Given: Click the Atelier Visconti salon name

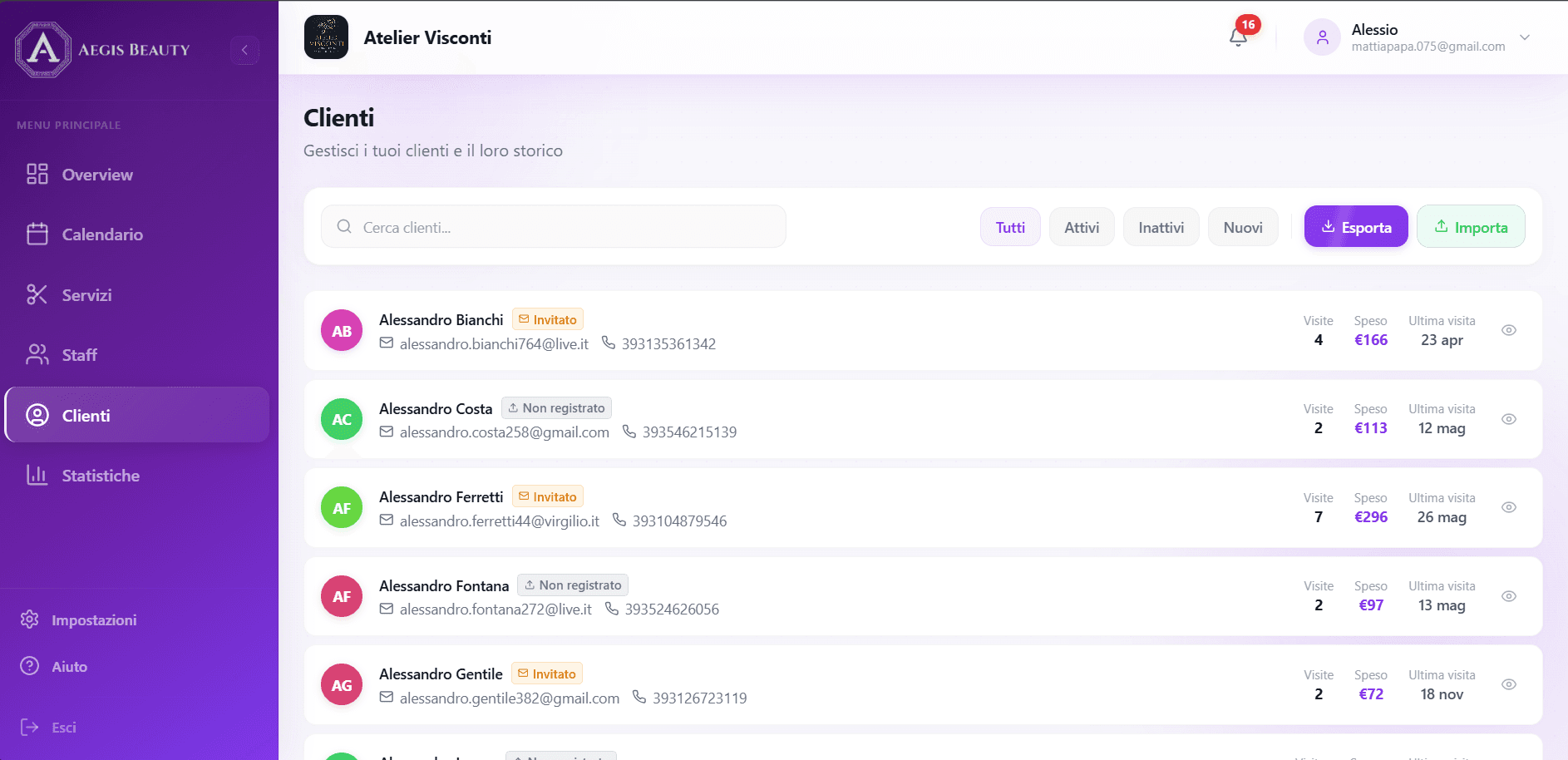Looking at the screenshot, I should tap(427, 37).
